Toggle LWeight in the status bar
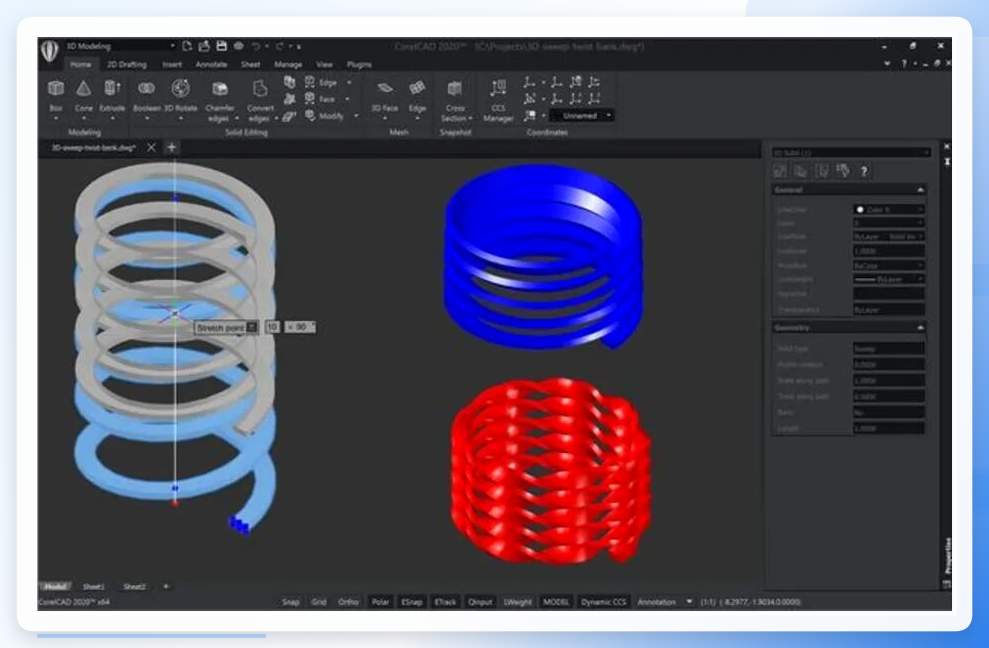989x648 pixels. (x=517, y=602)
